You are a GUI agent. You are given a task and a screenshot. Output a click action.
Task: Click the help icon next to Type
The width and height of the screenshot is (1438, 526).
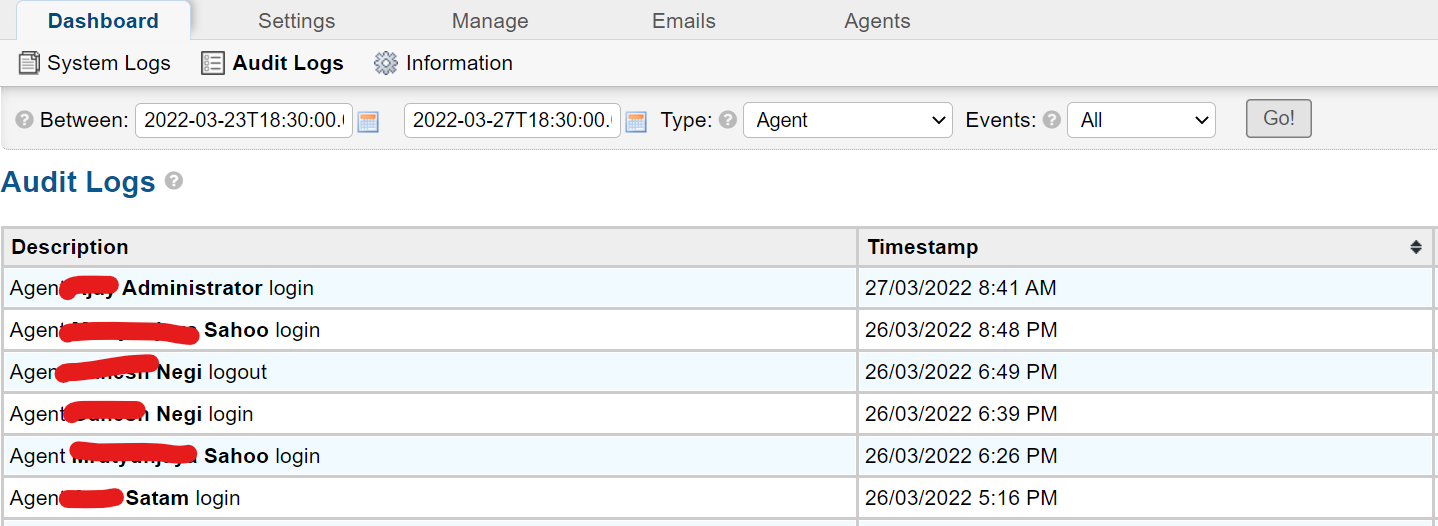coord(728,120)
